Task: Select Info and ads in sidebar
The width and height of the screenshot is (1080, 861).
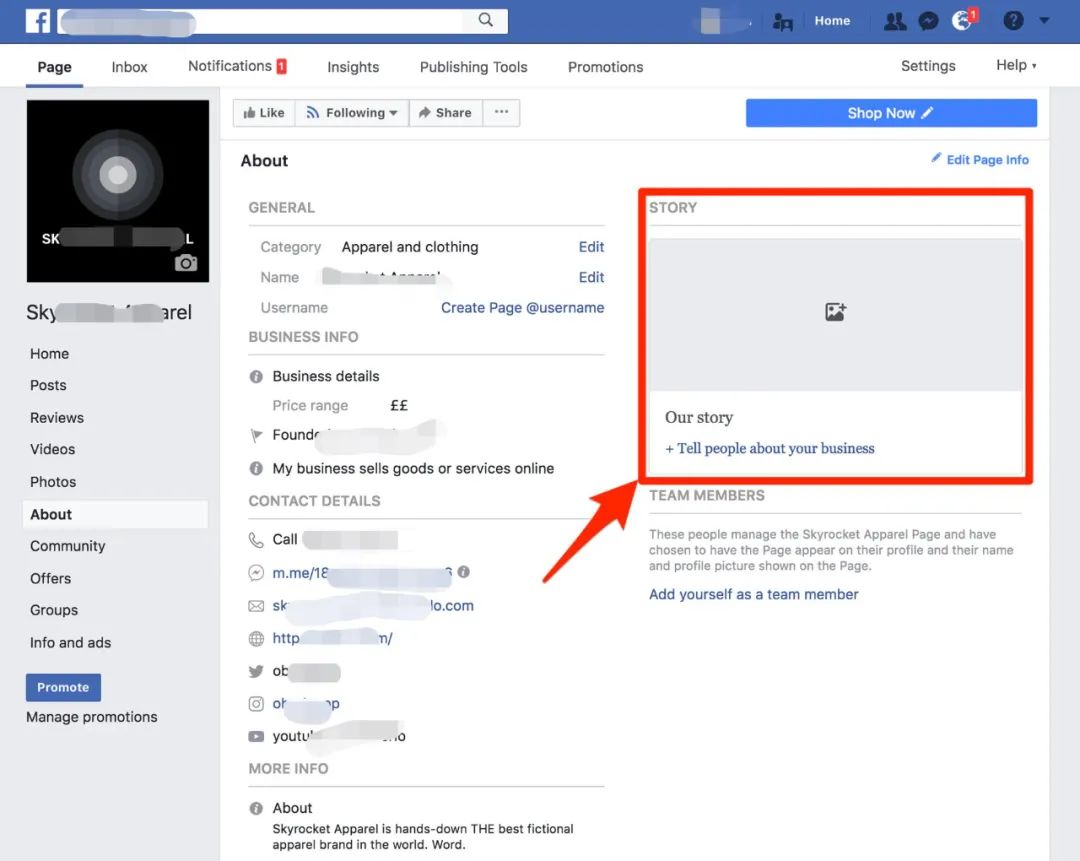Action: coord(70,642)
